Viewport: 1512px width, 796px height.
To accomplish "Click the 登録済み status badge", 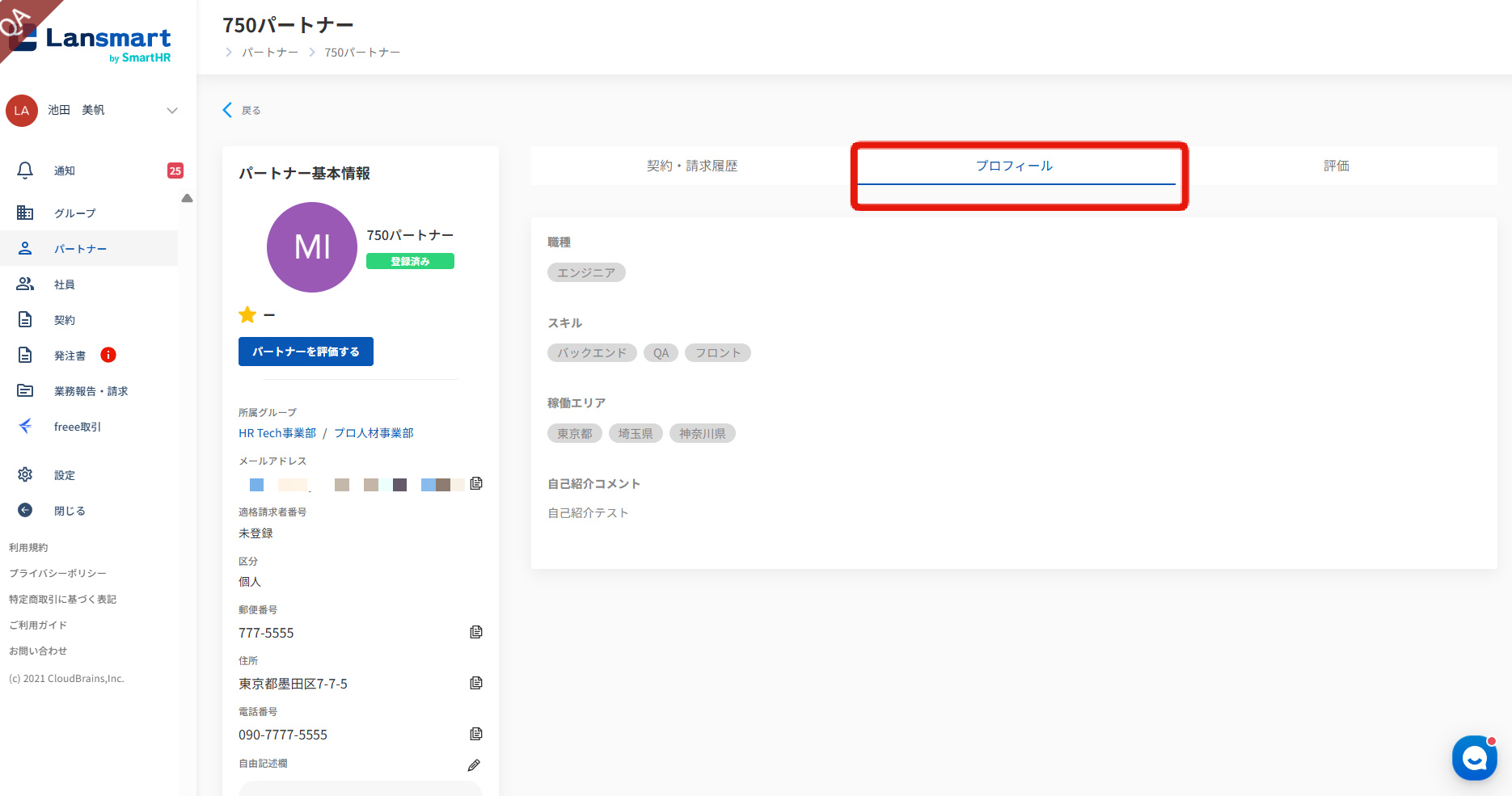I will point(410,261).
